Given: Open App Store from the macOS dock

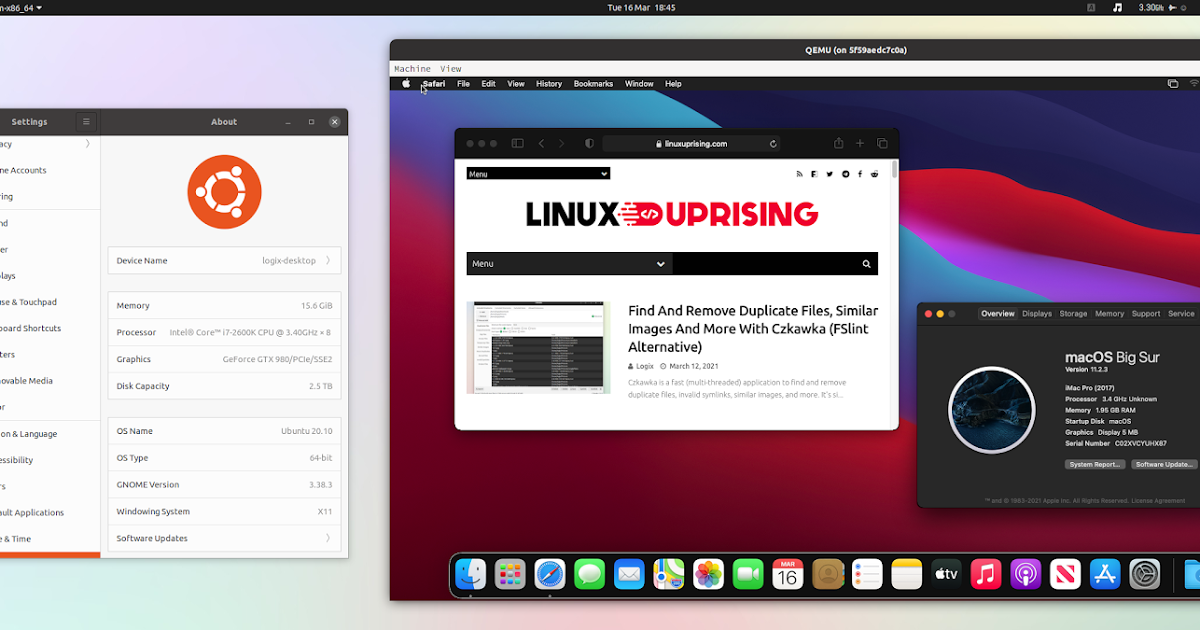Looking at the screenshot, I should tap(1105, 574).
